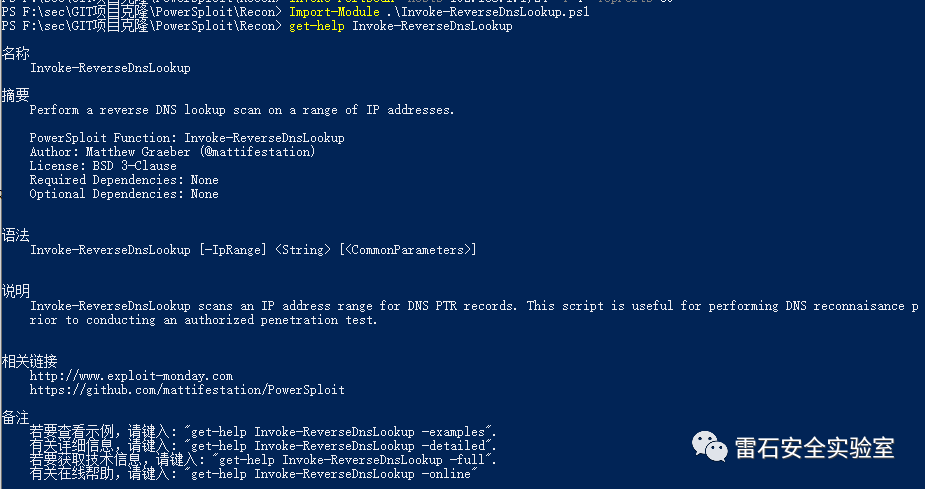Open the PowerSploit GitHub link
This screenshot has width=925, height=489.
point(187,389)
